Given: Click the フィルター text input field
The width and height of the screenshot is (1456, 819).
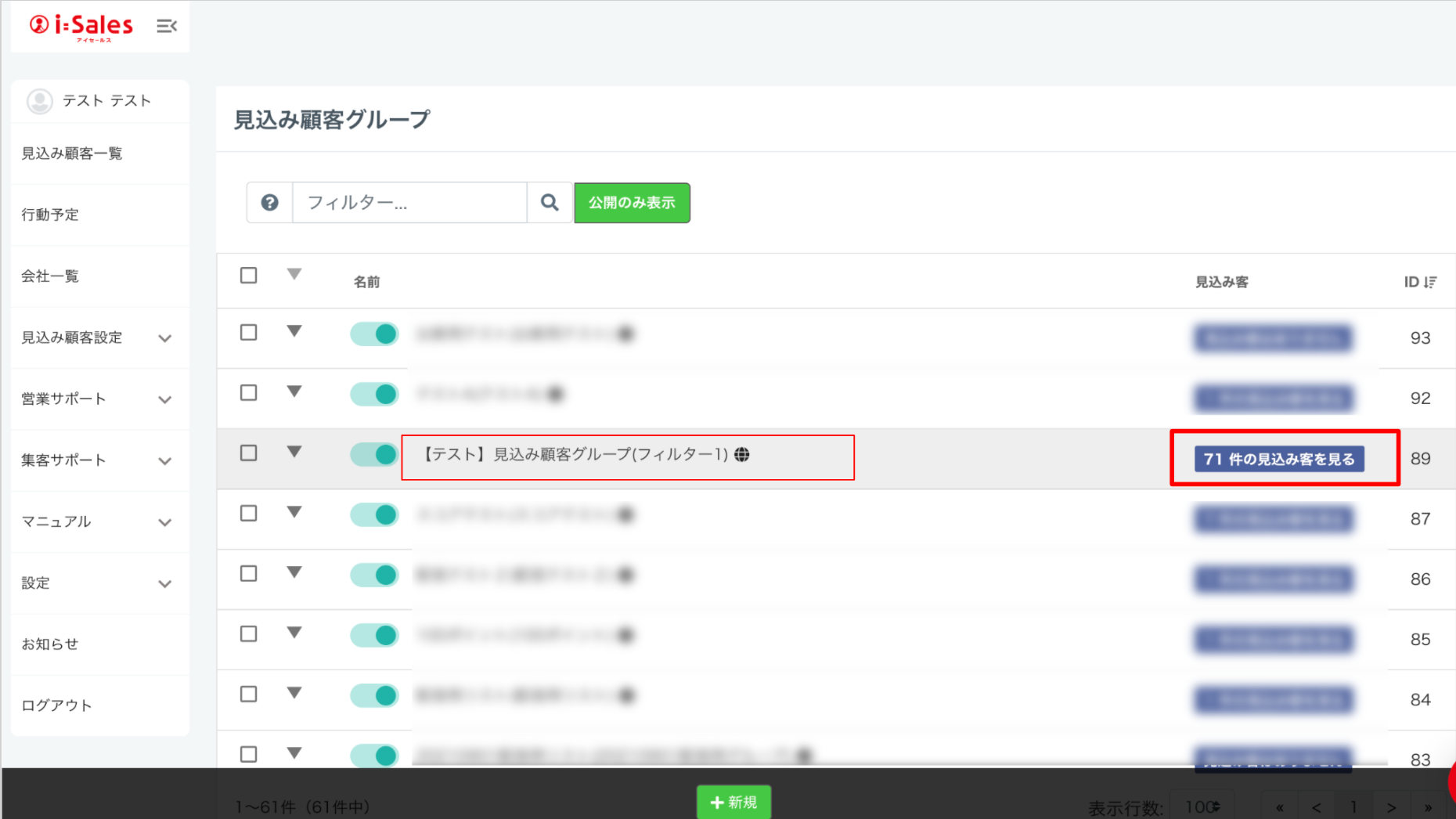Looking at the screenshot, I should tap(409, 203).
